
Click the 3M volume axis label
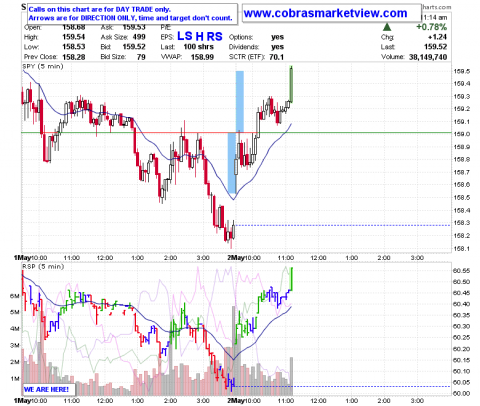(15, 345)
